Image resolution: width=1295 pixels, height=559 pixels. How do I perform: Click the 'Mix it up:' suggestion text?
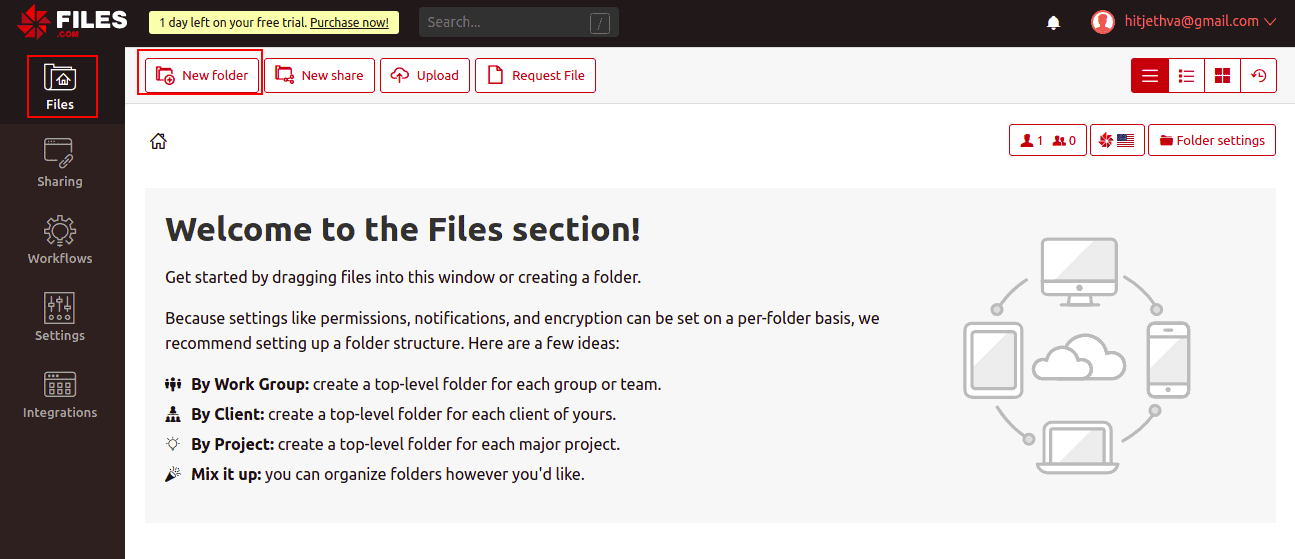[226, 474]
